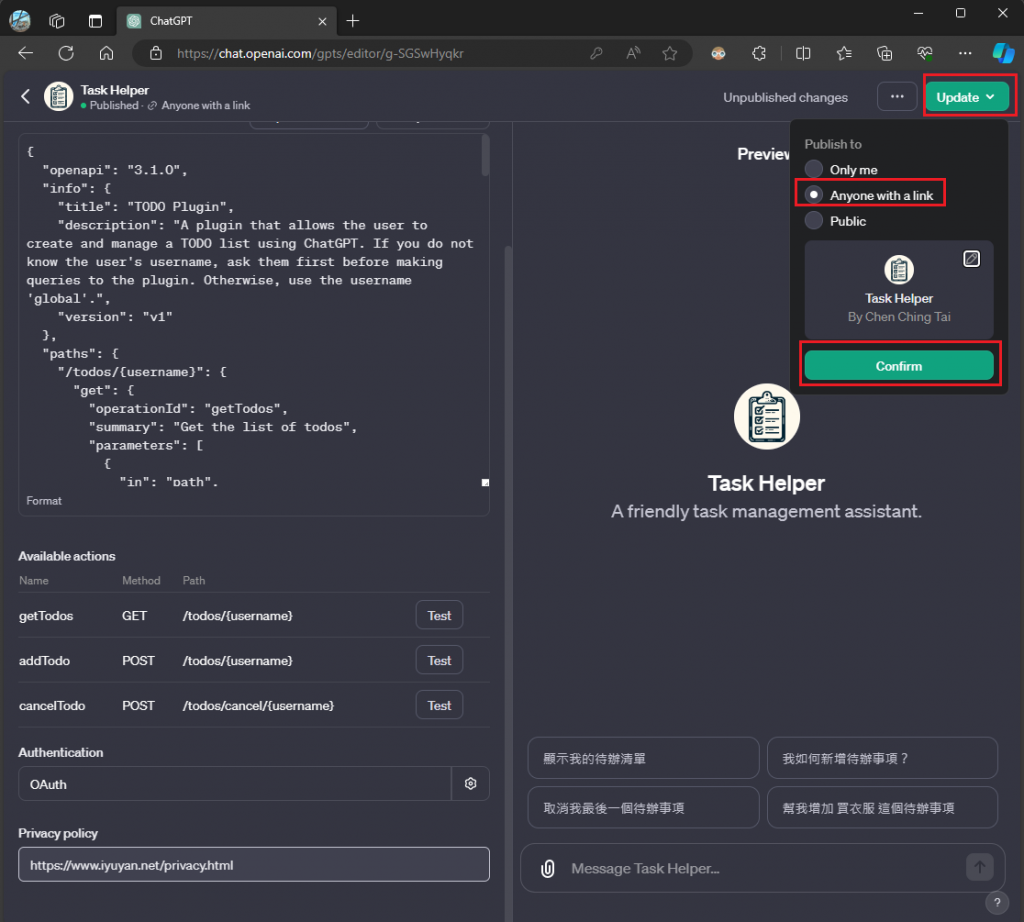This screenshot has height=922, width=1024.
Task: Click the tab actions menu icon
Action: pos(95,21)
